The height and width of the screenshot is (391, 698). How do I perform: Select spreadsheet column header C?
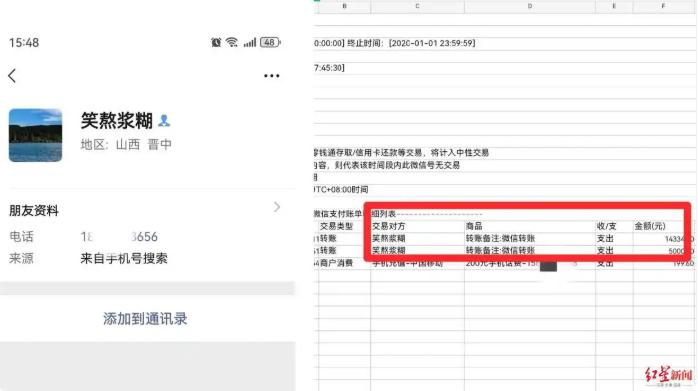[x=417, y=6]
